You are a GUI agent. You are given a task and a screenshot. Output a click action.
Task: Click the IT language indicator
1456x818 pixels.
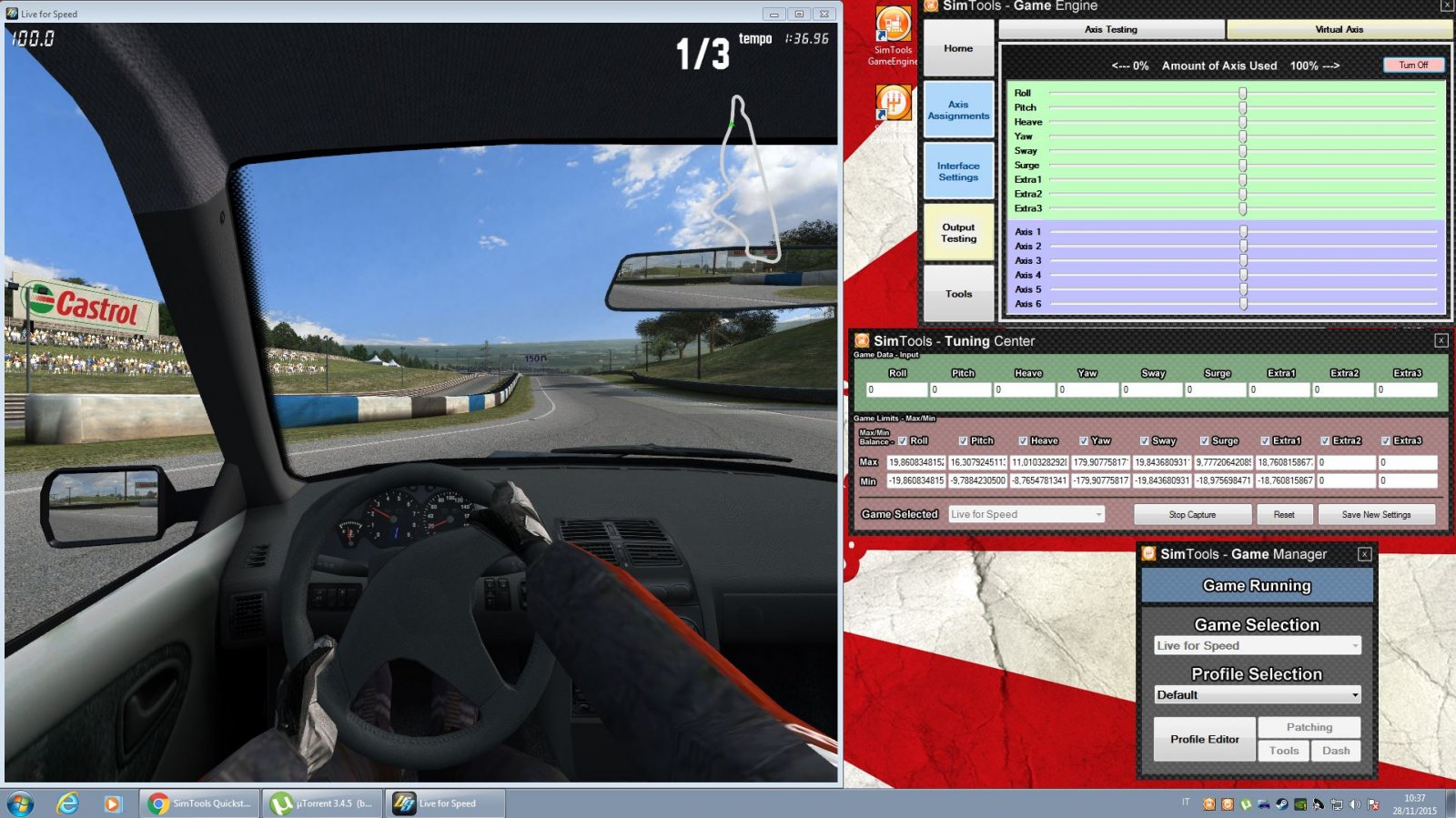pos(1186,802)
